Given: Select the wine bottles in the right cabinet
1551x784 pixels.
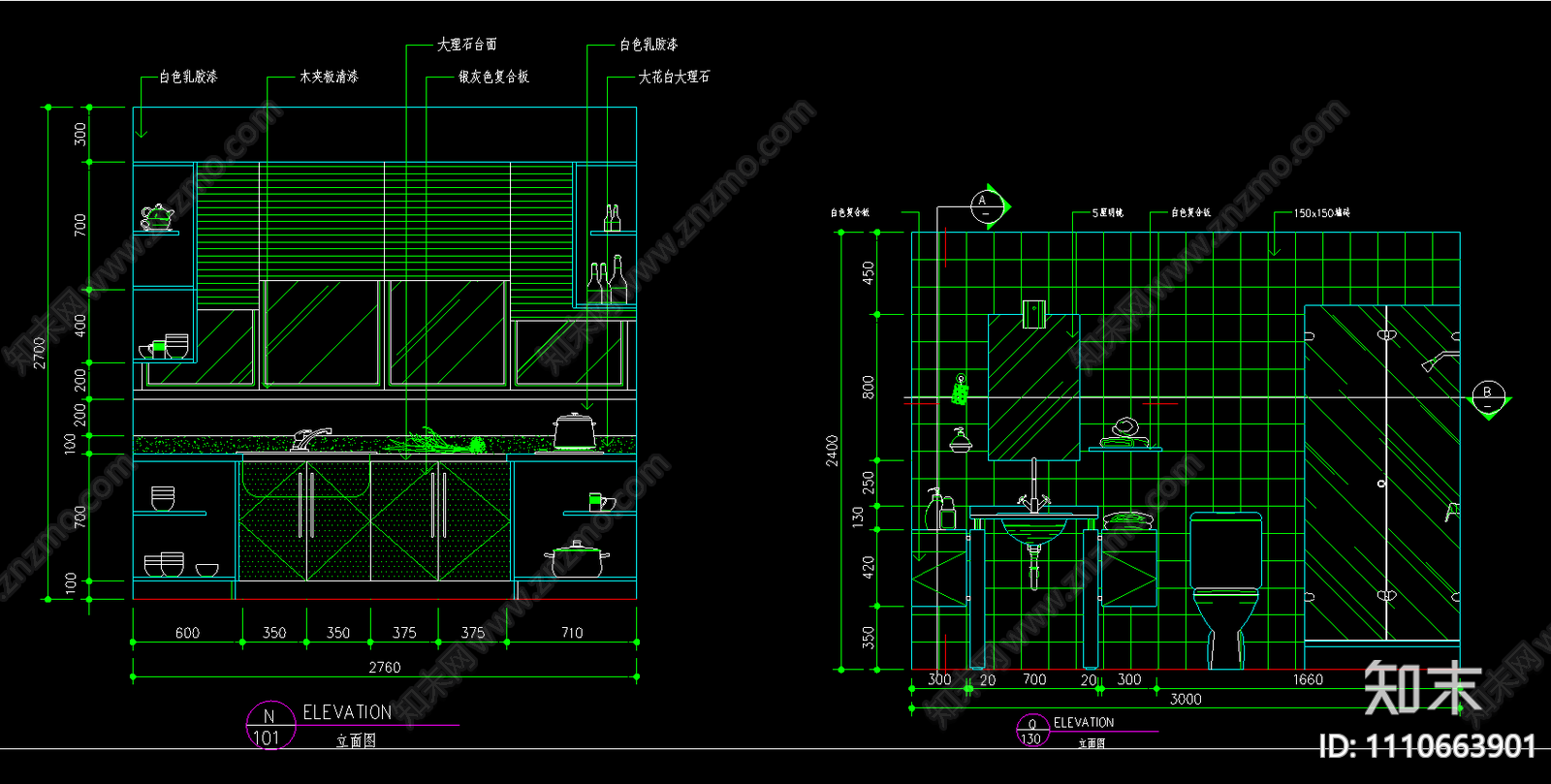Looking at the screenshot, I should click(608, 281).
